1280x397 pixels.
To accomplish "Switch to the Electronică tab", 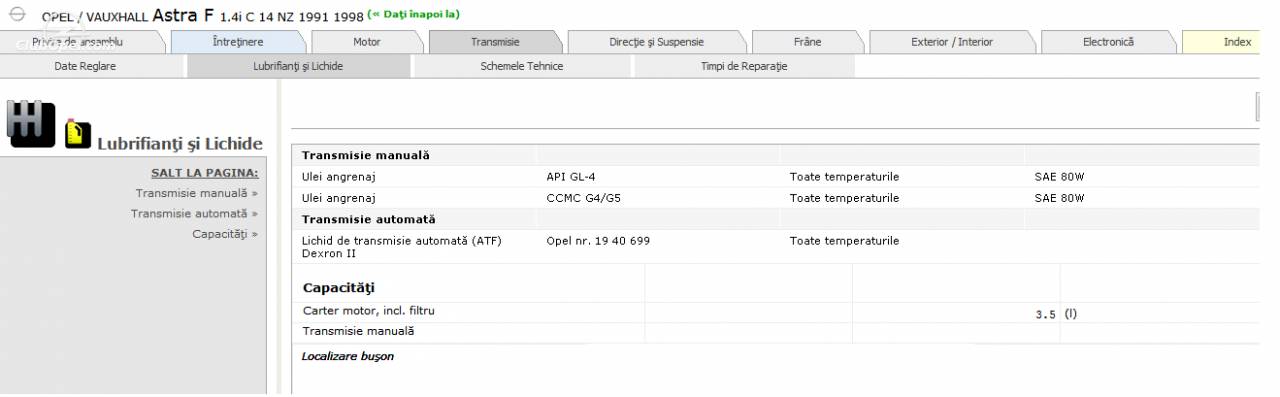I will tap(1108, 41).
